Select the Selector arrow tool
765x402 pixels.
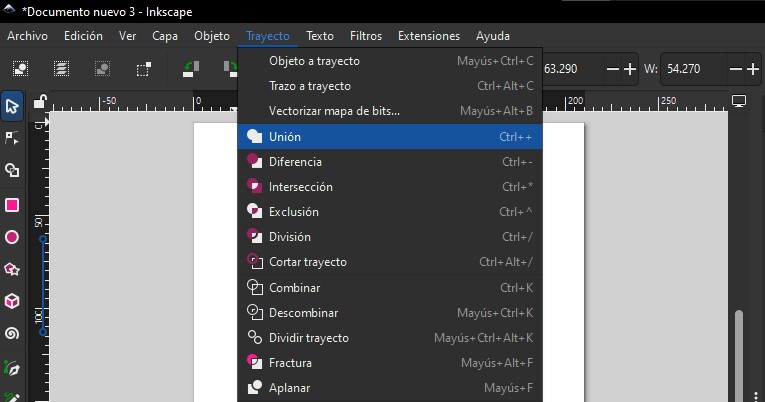[x=12, y=107]
